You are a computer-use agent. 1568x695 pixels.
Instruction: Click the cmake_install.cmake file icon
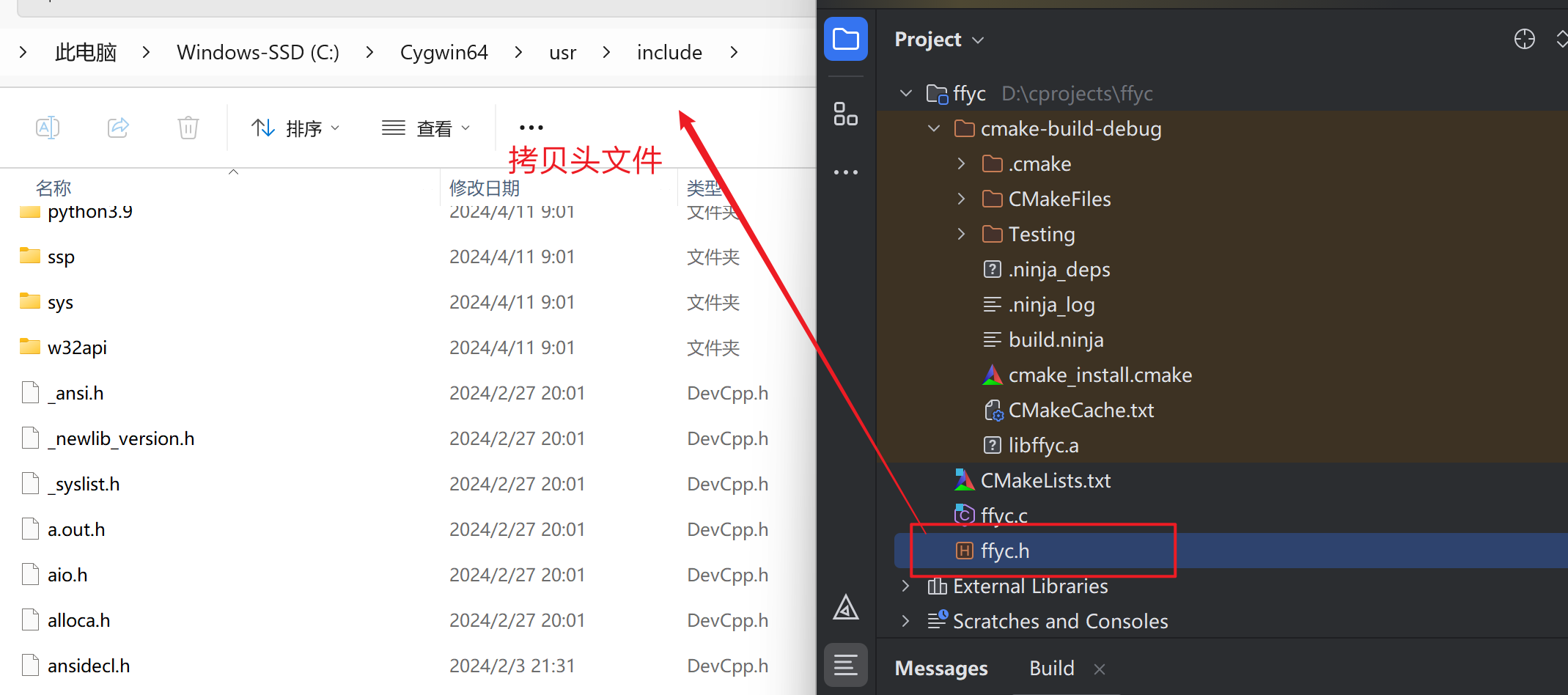pyautogui.click(x=993, y=375)
